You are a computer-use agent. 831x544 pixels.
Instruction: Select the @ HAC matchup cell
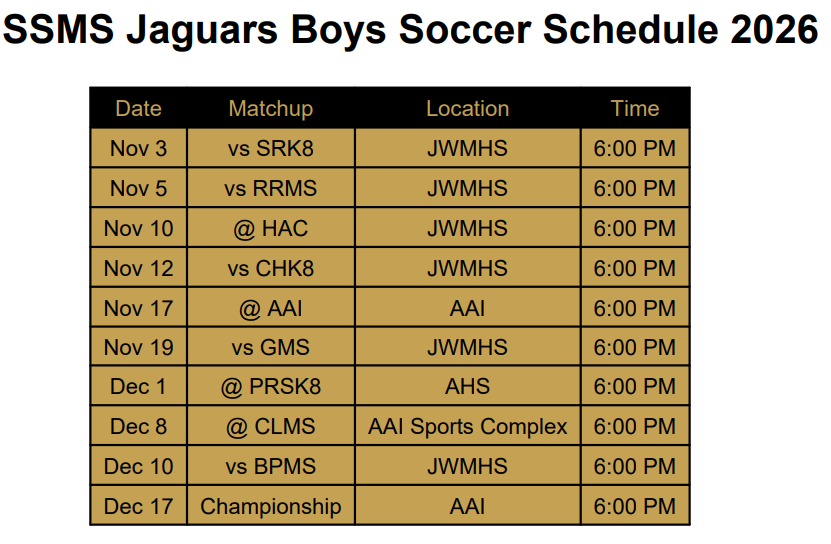271,228
